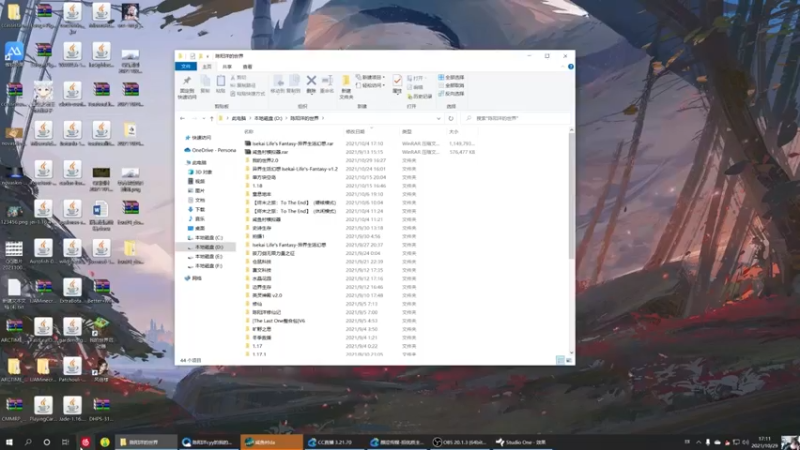Screen dimensions: 800x450
Task: Select Local Disk (F:) in navigation pane
Action: (205, 266)
